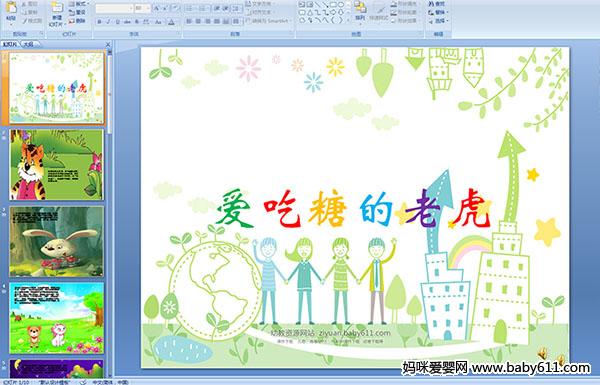
Task: Select the oval shape in the shapes gallery
Action: pyautogui.click(x=341, y=5)
